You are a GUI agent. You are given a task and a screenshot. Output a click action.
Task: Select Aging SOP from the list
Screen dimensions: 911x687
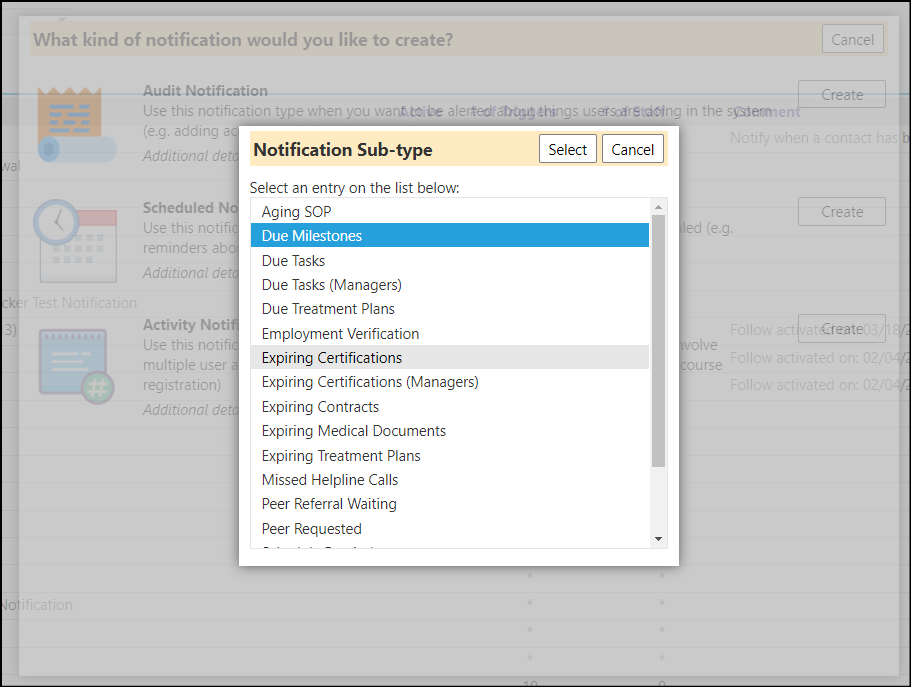point(450,212)
